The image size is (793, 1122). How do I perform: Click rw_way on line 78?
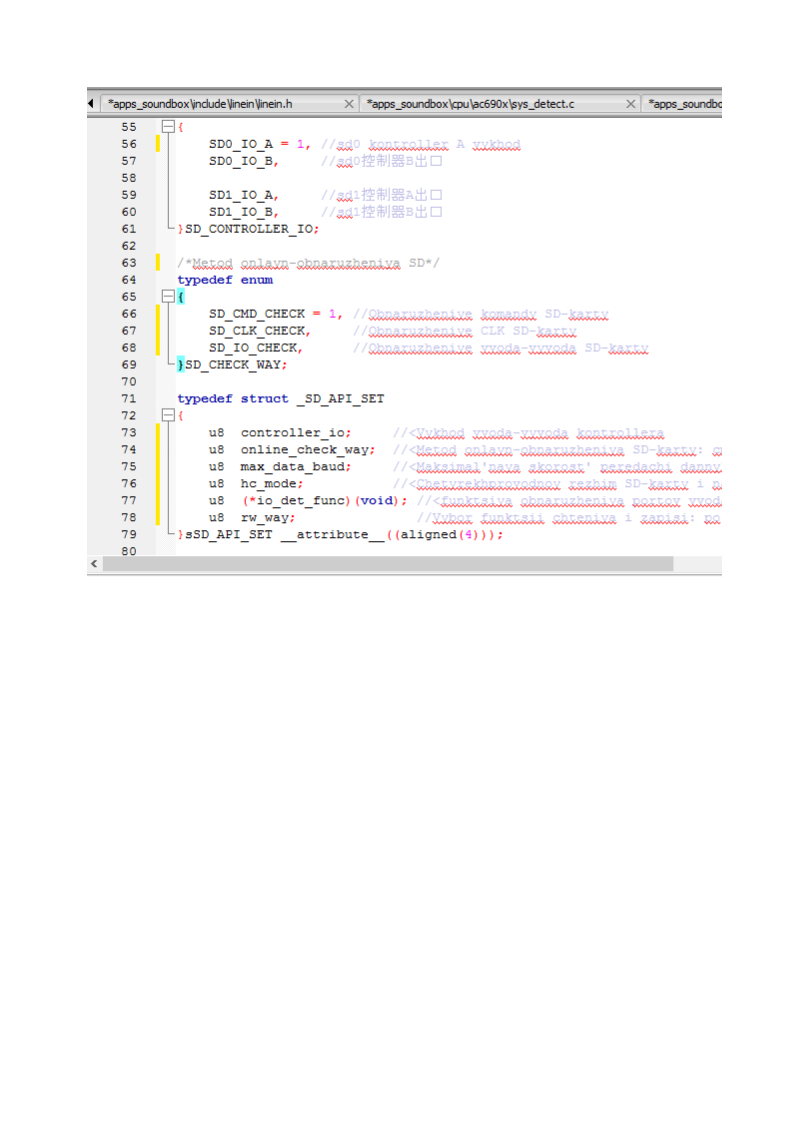point(265,517)
